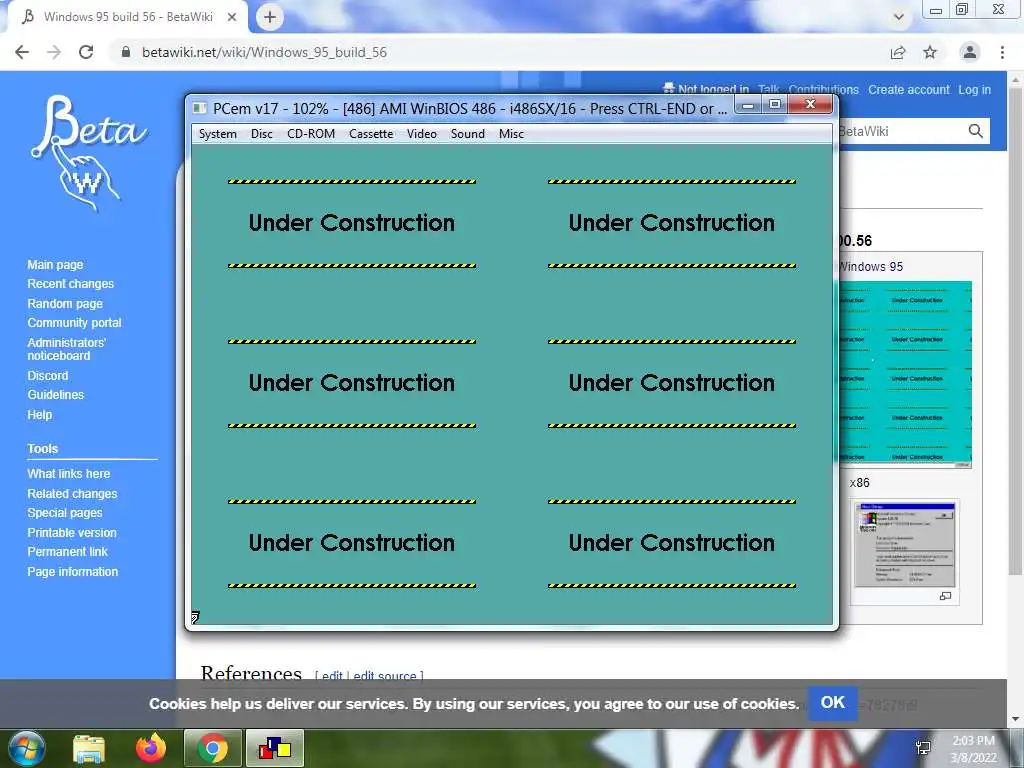The height and width of the screenshot is (768, 1024).
Task: Open the Sound menu in PCem
Action: tap(468, 134)
